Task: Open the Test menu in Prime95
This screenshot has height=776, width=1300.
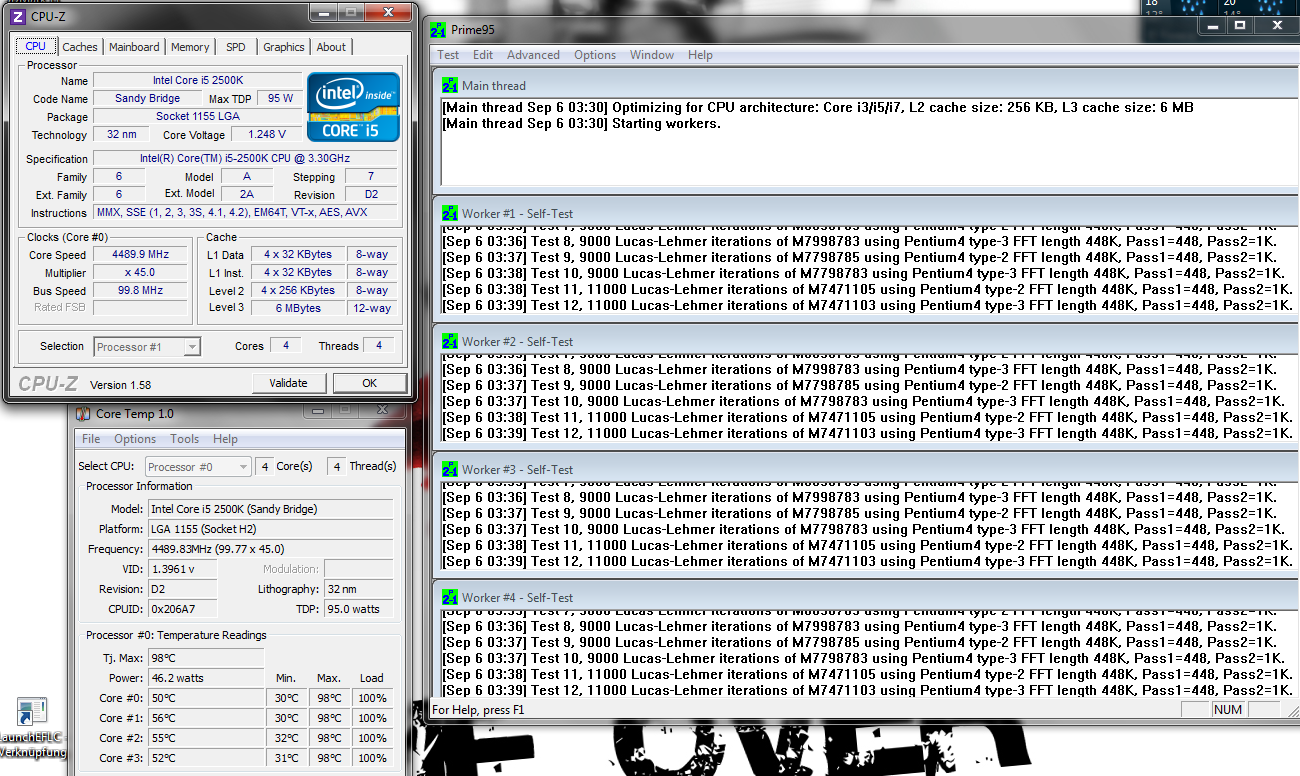Action: coord(448,55)
